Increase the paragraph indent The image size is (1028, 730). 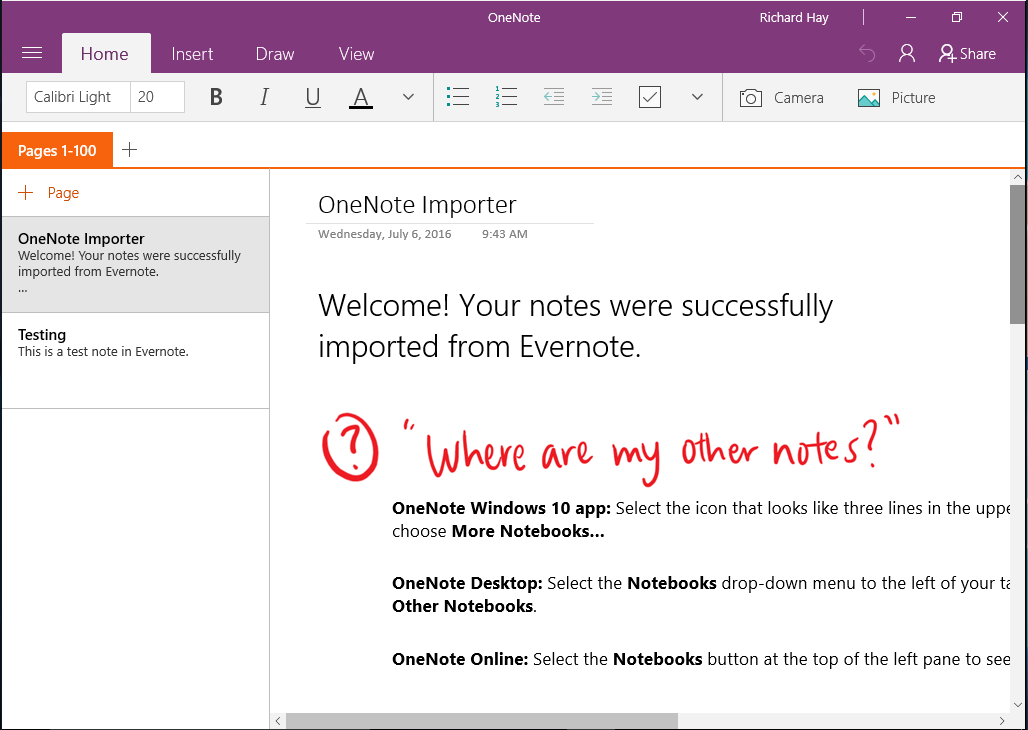(x=602, y=97)
